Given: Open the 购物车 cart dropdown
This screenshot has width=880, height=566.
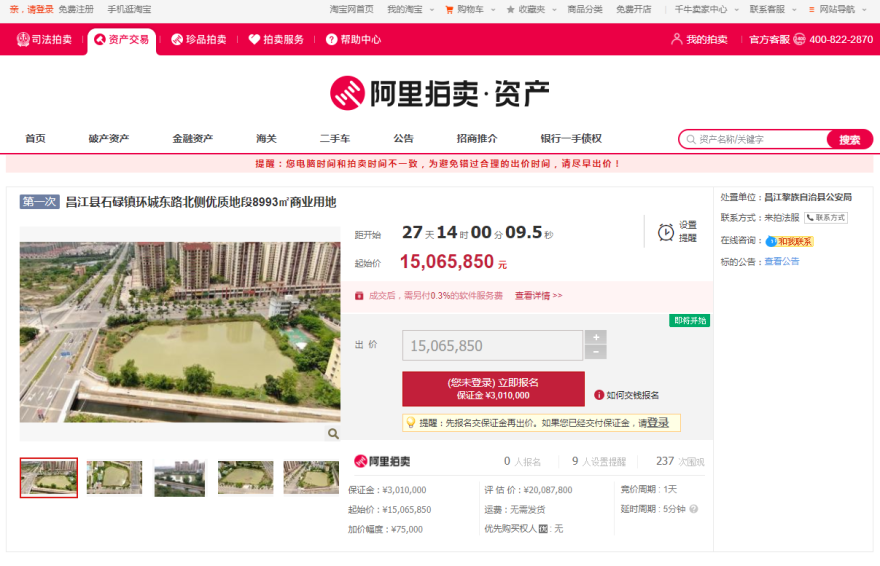Looking at the screenshot, I should point(470,9).
